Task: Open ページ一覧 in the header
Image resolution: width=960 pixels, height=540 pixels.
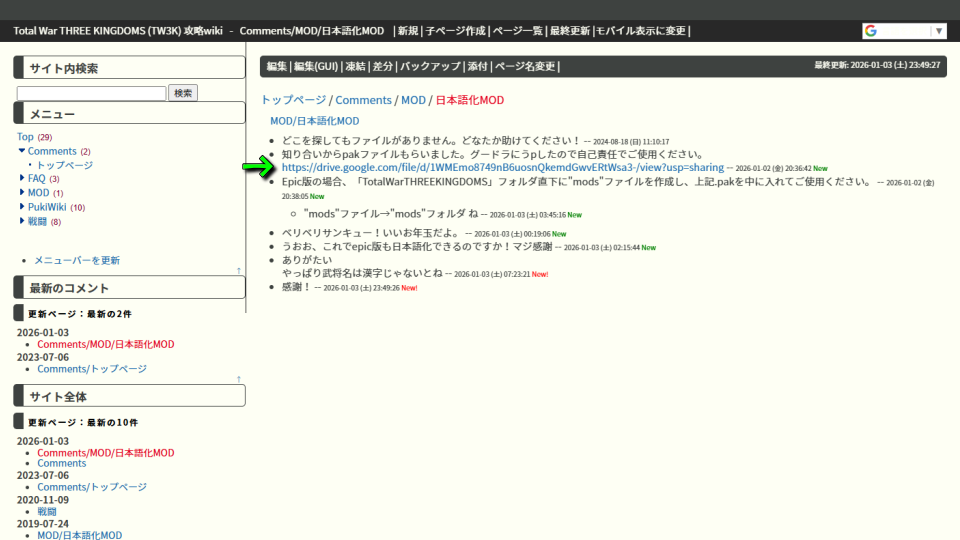Action: pos(517,31)
